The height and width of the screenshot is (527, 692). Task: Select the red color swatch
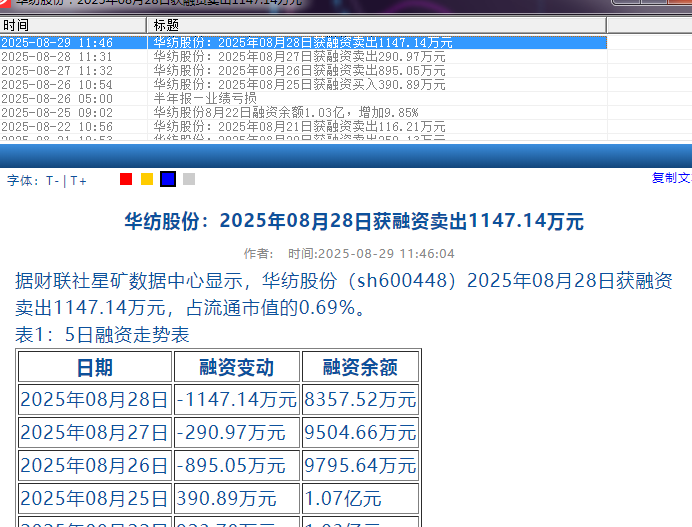[126, 179]
